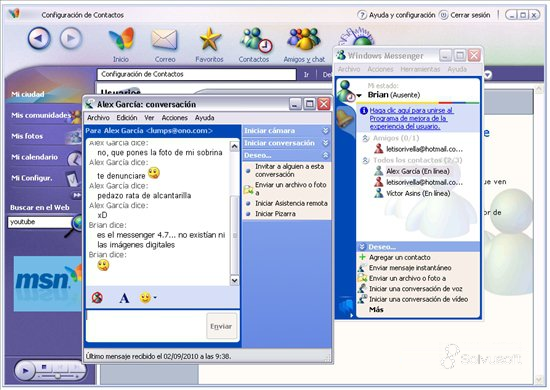Screen dimensions: 550x390
Task: Open the emoticon picker smiley
Action: (145, 298)
